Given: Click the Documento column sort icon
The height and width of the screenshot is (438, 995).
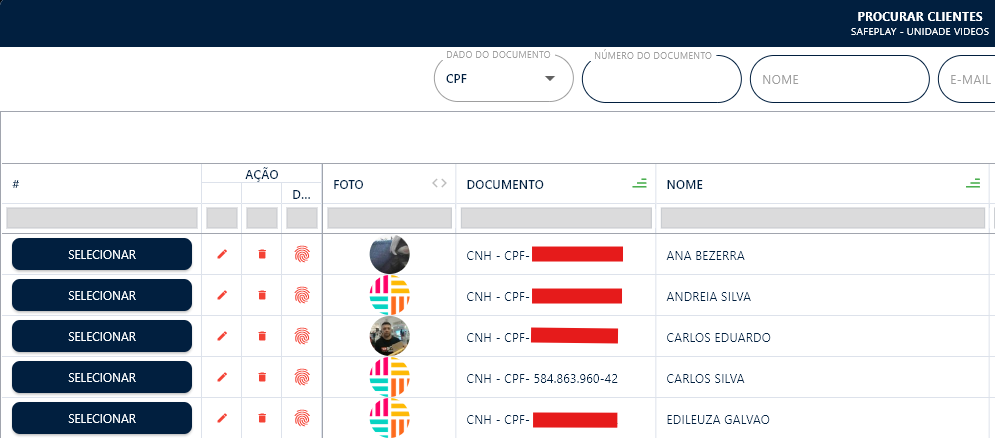Looking at the screenshot, I should pyautogui.click(x=639, y=183).
